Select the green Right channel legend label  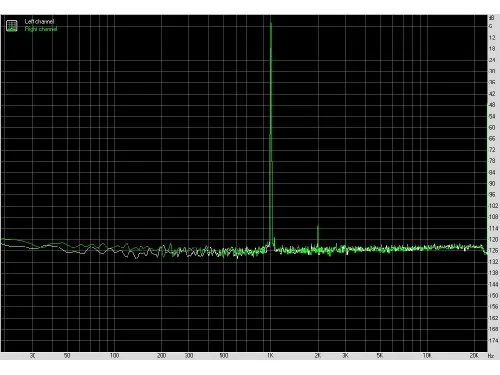point(41,29)
